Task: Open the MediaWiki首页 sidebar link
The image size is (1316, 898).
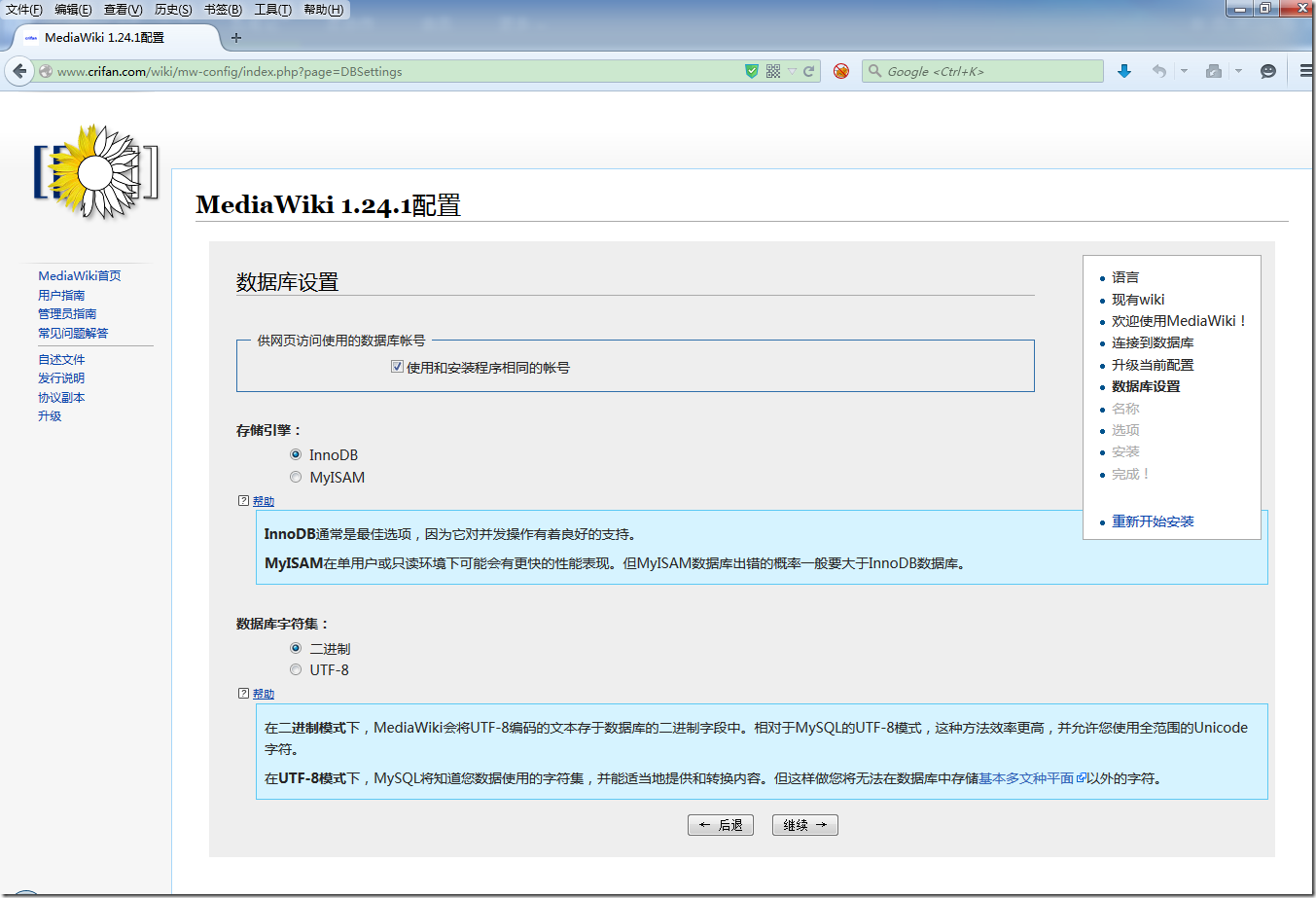Action: pyautogui.click(x=80, y=276)
